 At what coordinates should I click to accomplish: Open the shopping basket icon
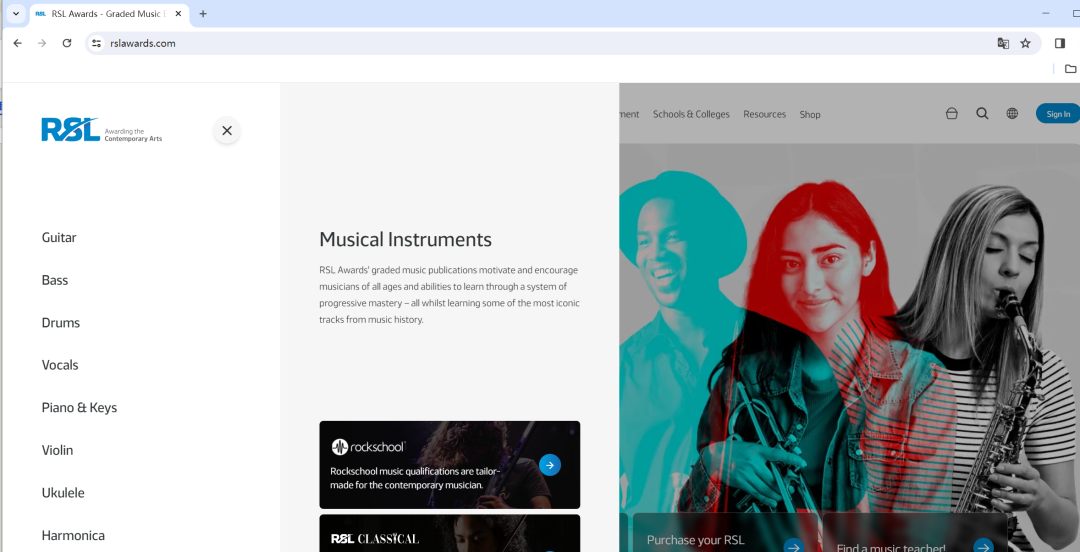pyautogui.click(x=951, y=114)
